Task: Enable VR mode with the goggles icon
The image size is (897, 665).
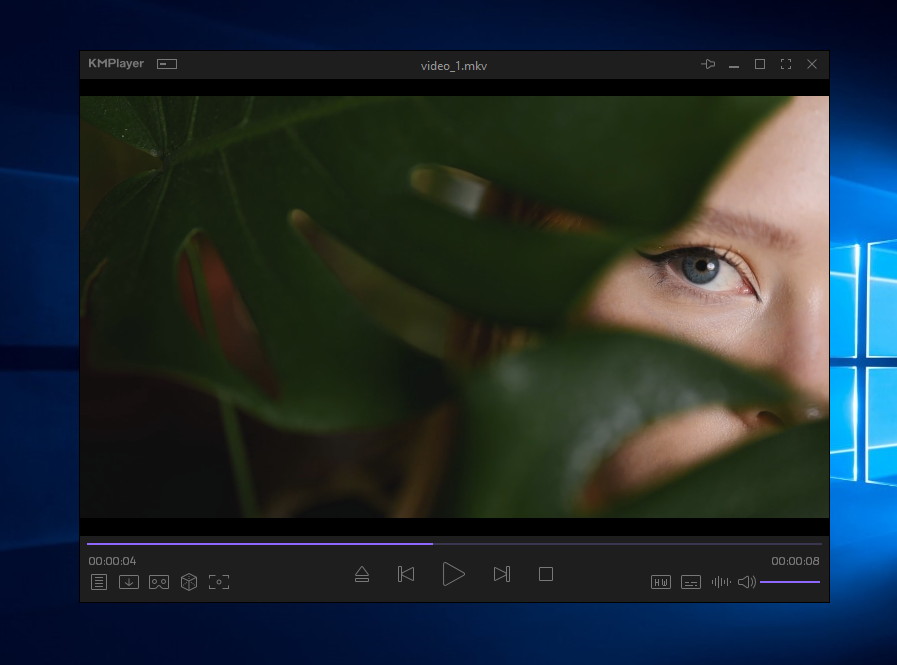Action: (159, 582)
